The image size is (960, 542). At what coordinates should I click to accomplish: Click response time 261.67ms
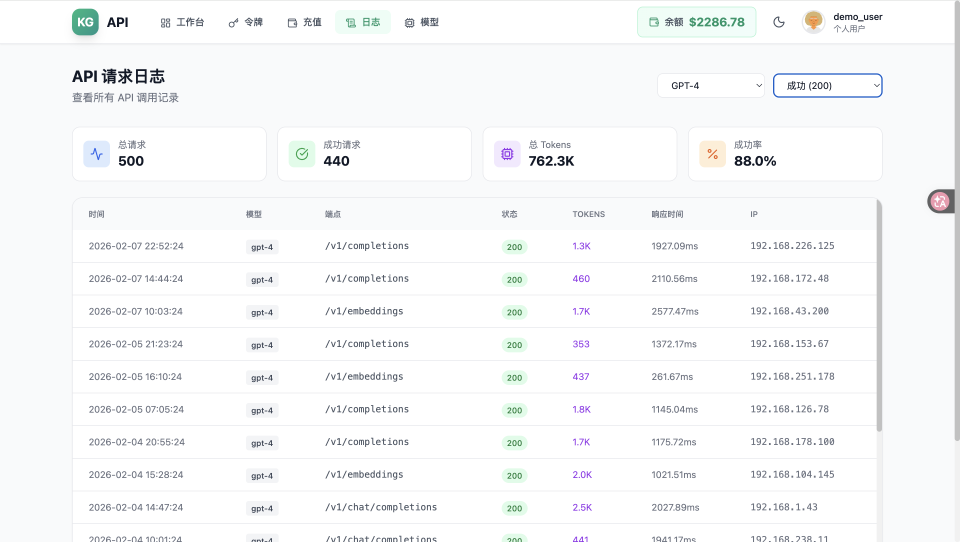(672, 377)
